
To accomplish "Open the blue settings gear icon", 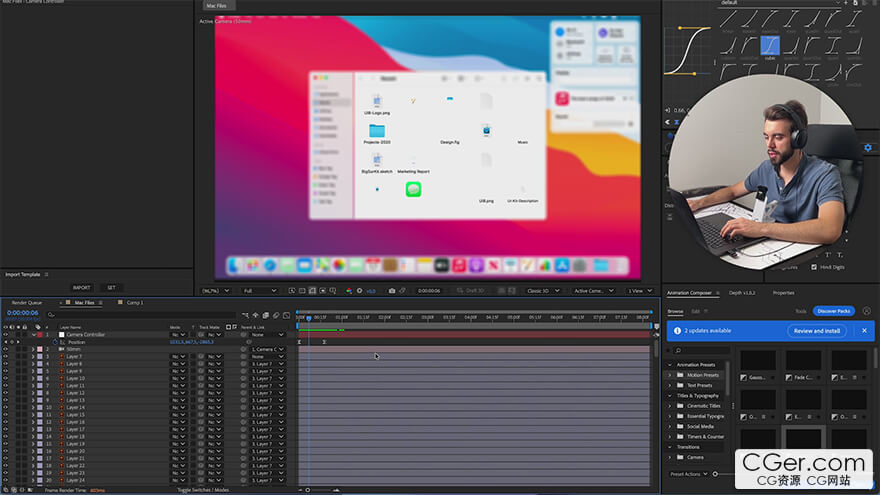I will (867, 148).
